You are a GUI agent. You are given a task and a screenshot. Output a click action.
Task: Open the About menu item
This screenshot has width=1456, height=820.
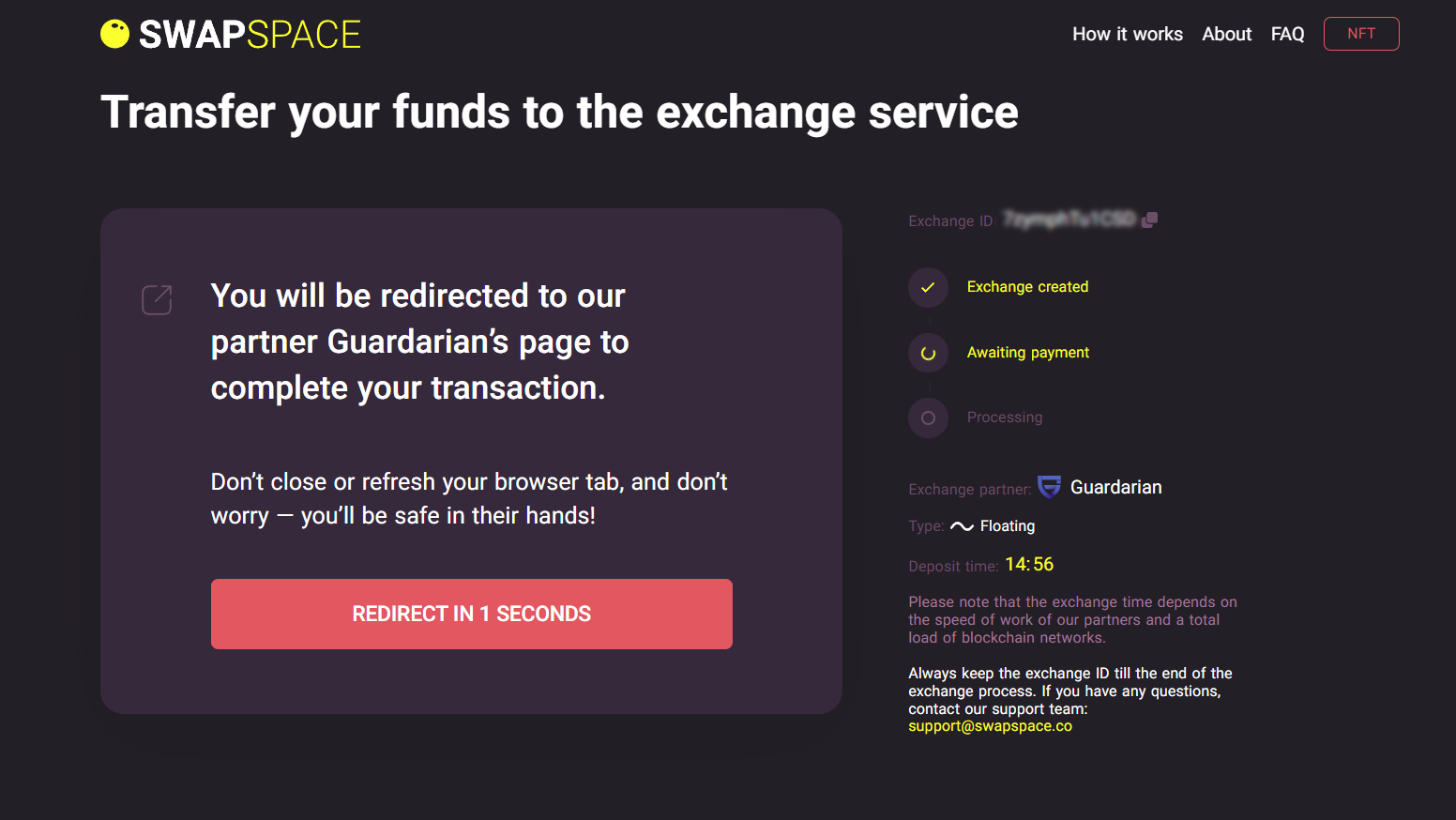1227,34
